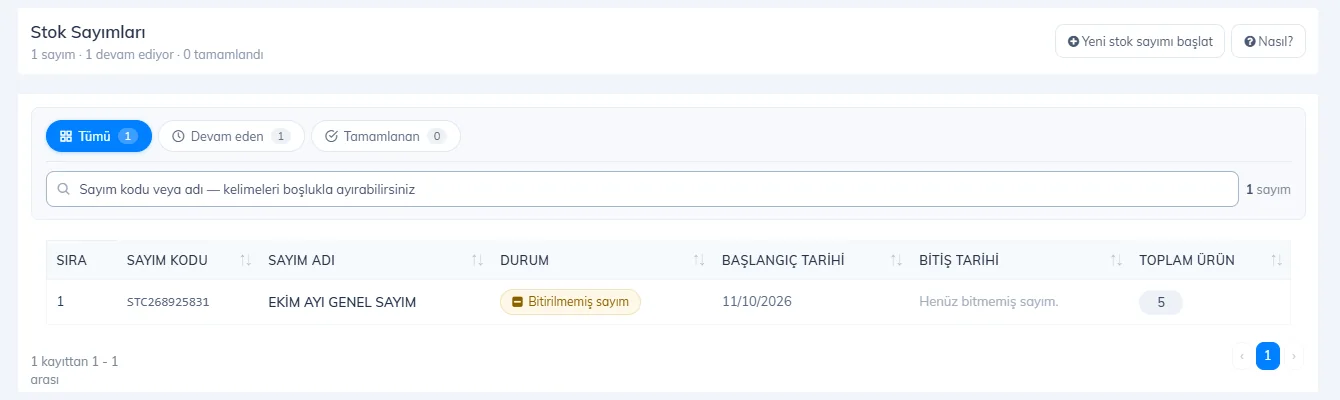Sort by BİTİŞ TARİHİ column arrows

pos(1116,260)
